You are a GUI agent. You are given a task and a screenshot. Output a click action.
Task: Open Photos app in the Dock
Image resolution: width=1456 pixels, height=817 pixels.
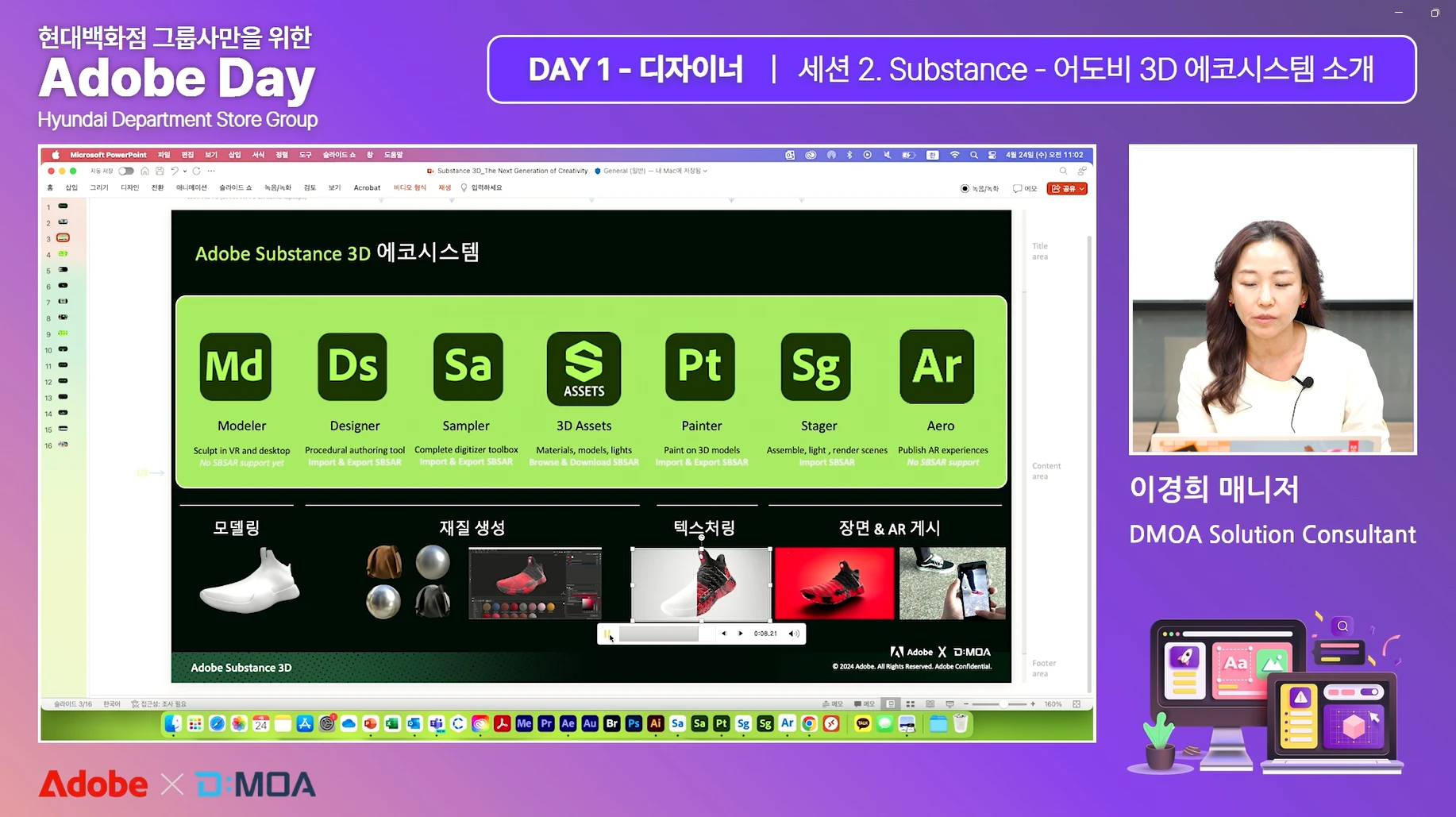point(239,723)
